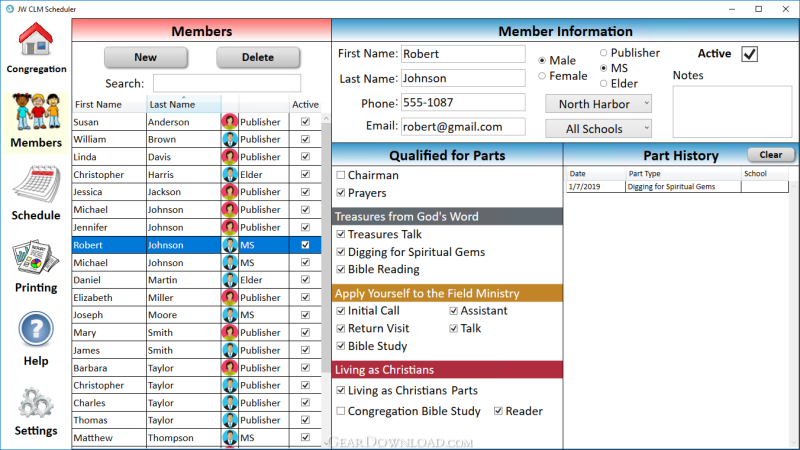The image size is (800, 450).
Task: Uncheck the Prayers checkbox
Action: 341,193
